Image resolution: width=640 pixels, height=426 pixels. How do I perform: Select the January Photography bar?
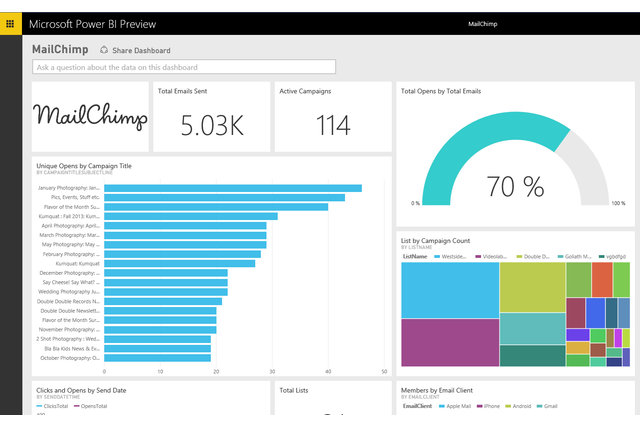pos(233,188)
